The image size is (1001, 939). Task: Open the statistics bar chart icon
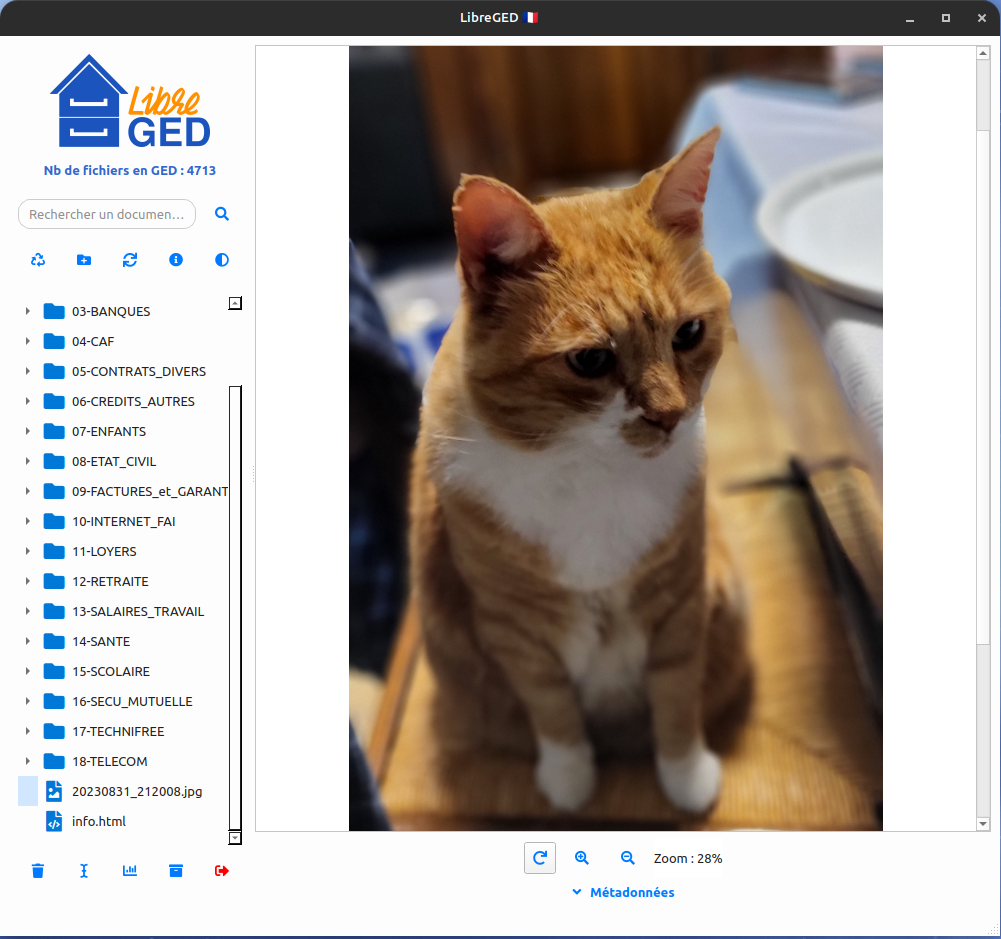[x=130, y=871]
